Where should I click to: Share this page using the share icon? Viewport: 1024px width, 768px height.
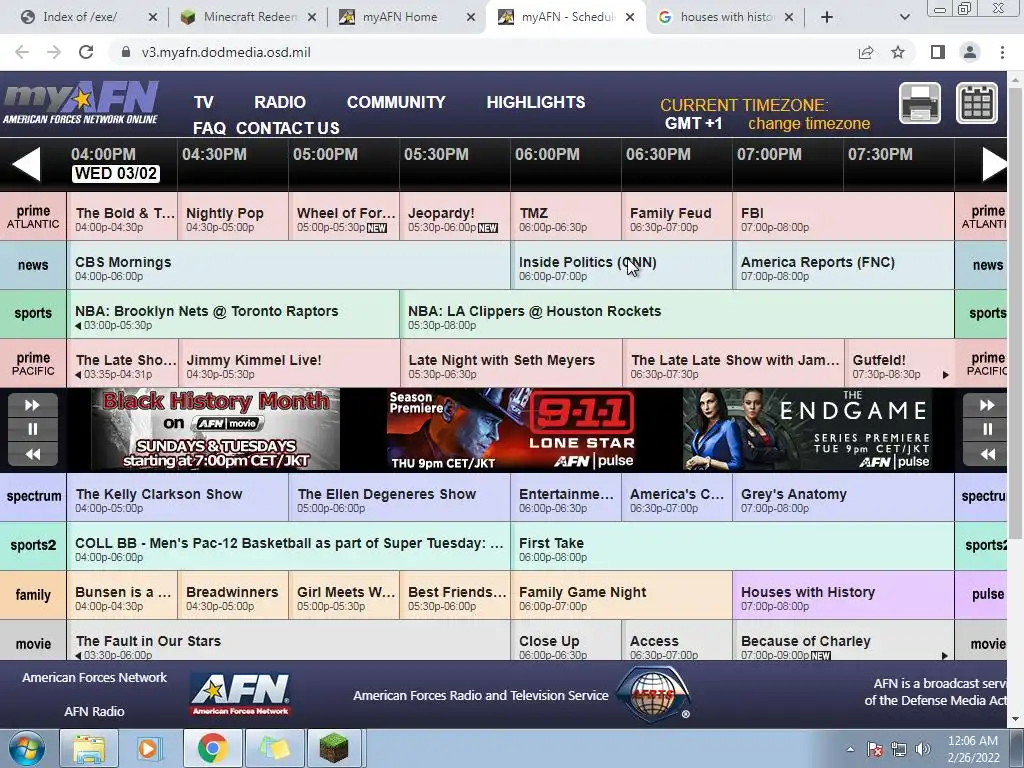pos(866,52)
